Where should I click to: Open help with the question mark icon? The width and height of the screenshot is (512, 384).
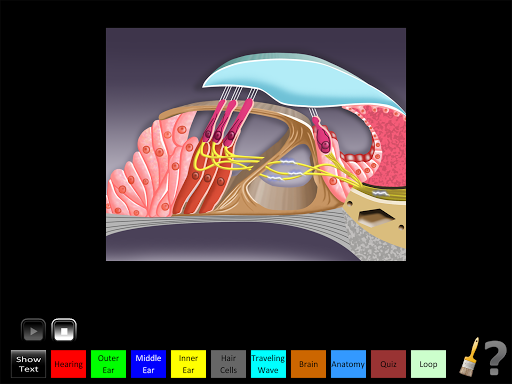pos(496,358)
